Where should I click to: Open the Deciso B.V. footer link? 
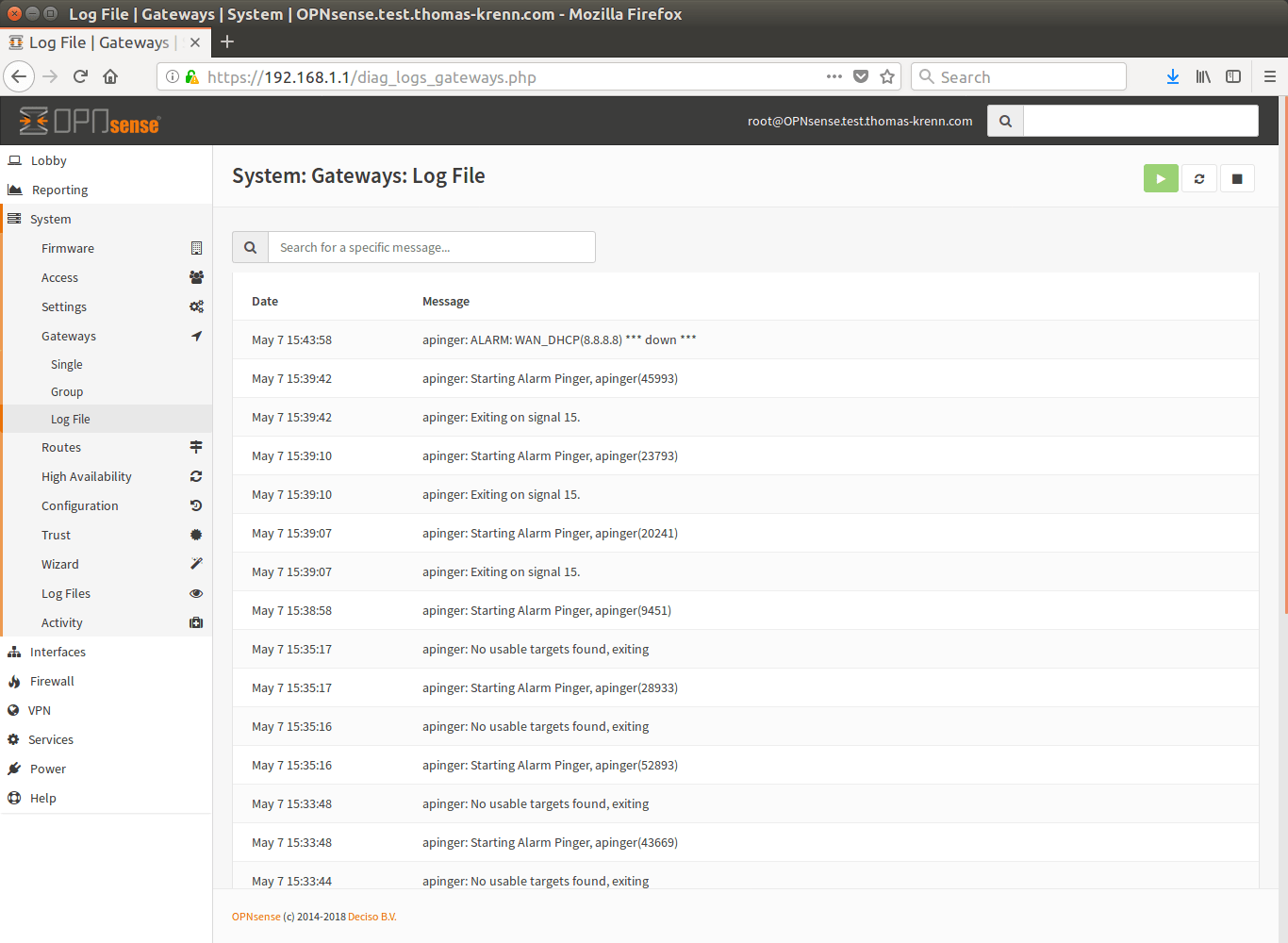pyautogui.click(x=372, y=917)
